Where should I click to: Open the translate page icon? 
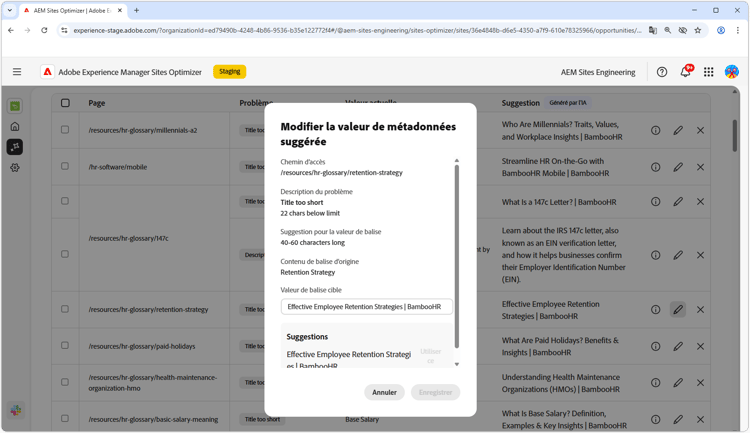pos(652,30)
